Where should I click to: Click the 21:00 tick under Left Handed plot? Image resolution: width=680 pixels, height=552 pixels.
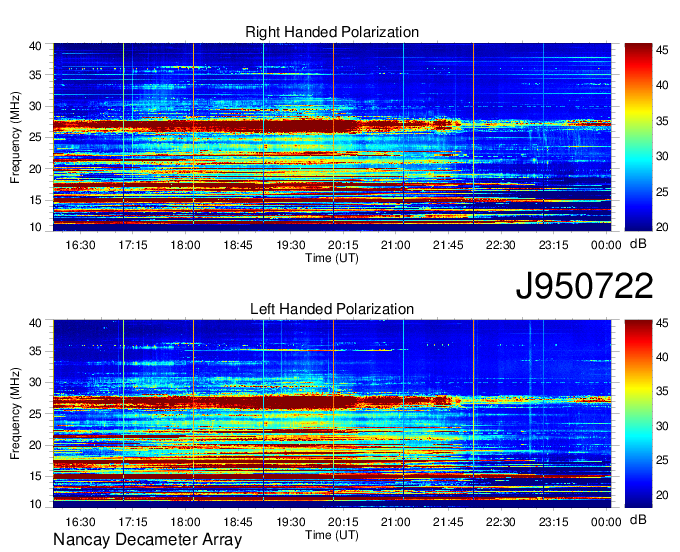point(396,522)
